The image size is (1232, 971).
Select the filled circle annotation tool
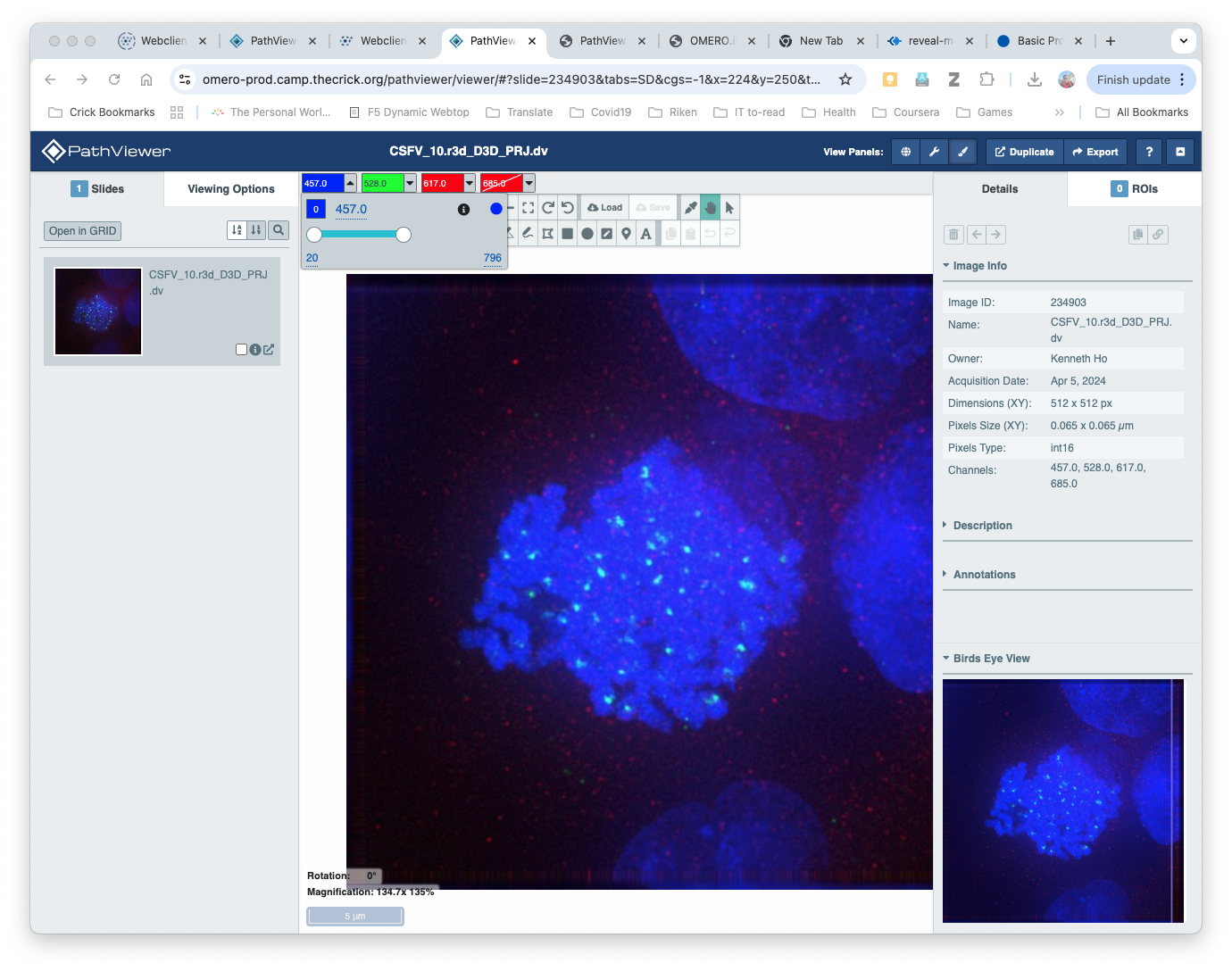(x=587, y=234)
